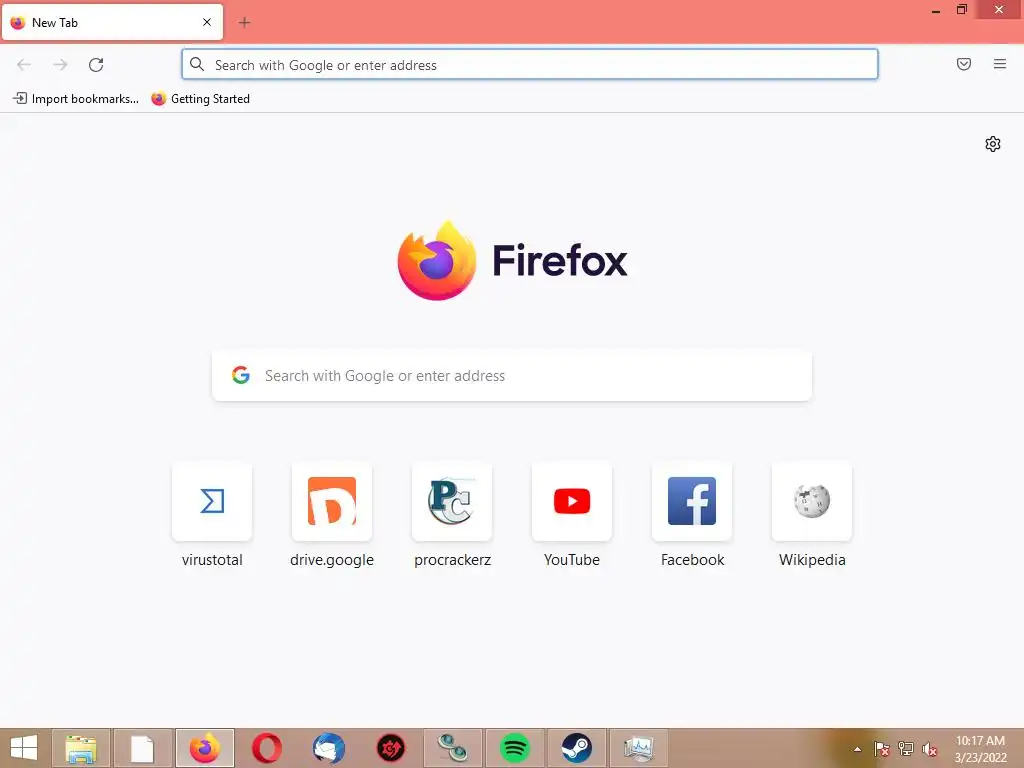
Task: Click the address bar search field
Action: [x=530, y=65]
